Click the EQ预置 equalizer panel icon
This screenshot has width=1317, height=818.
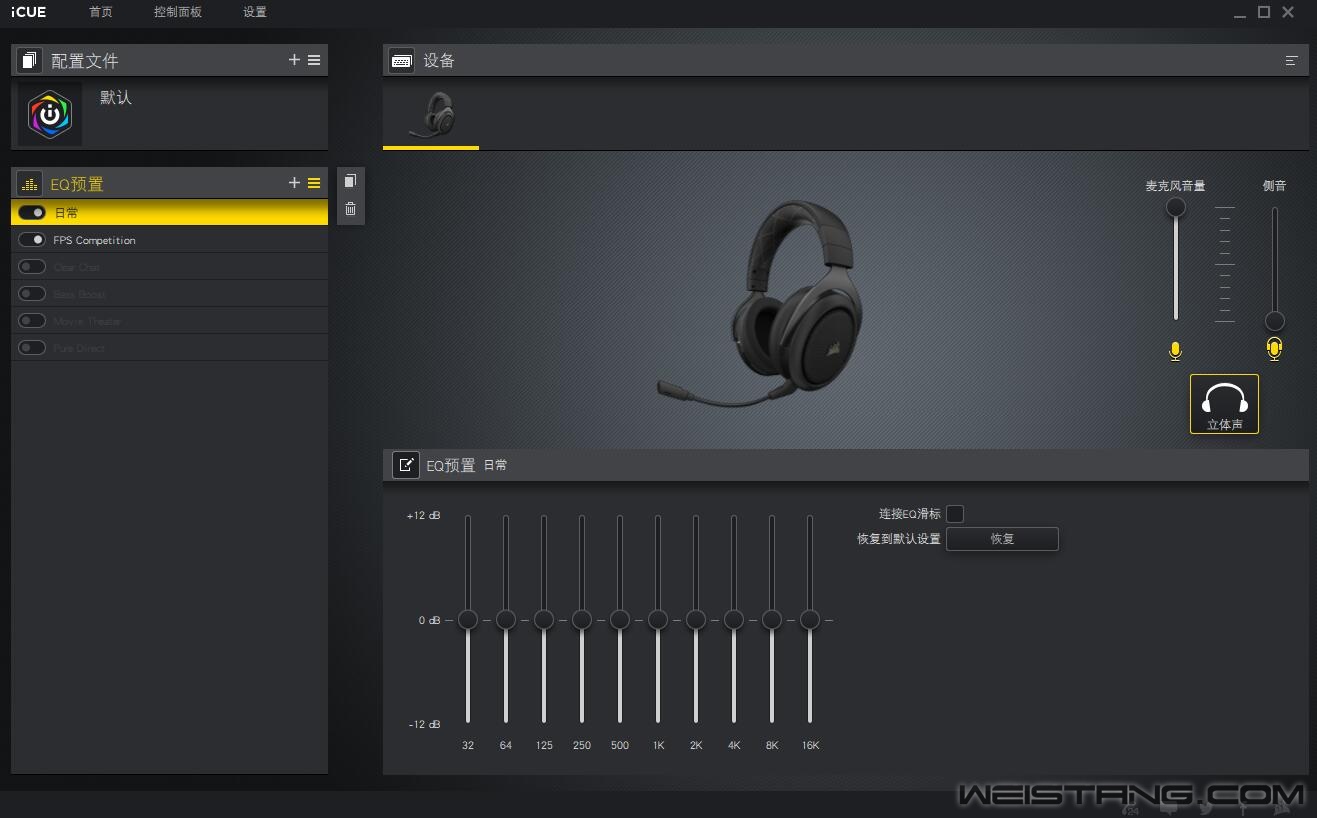click(x=29, y=184)
